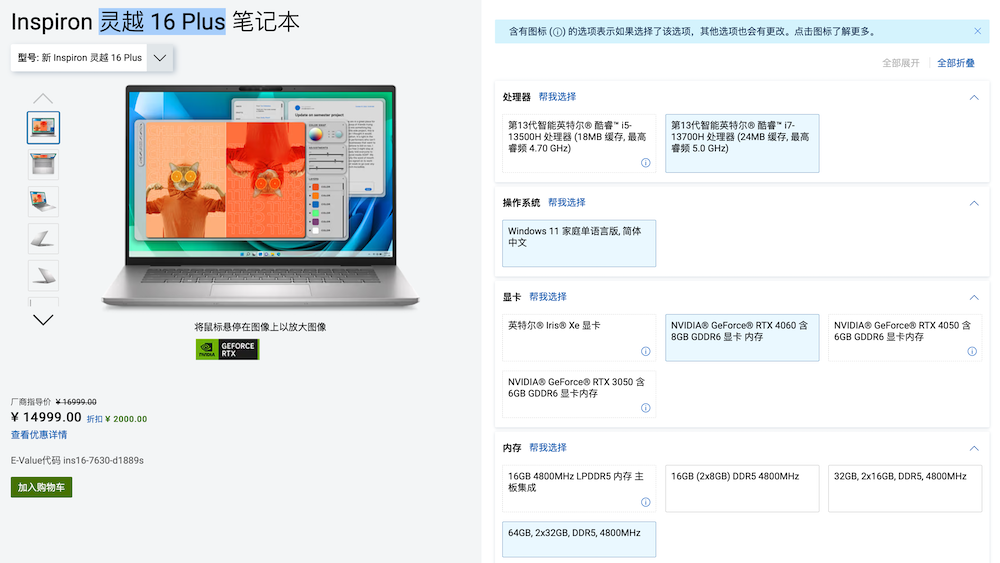Close the blue info banner
This screenshot has width=1000, height=563.
977,31
